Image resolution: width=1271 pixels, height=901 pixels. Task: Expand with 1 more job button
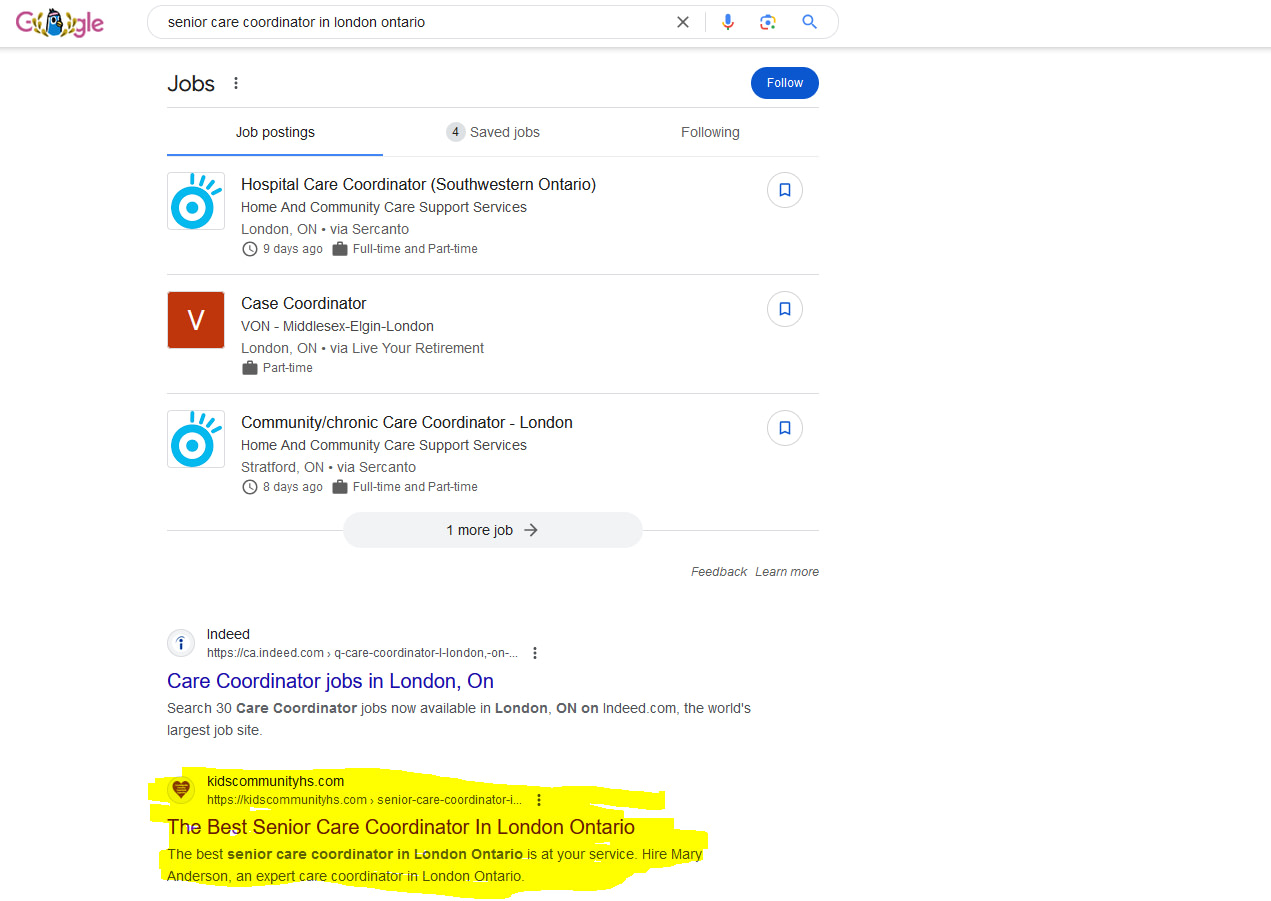493,530
